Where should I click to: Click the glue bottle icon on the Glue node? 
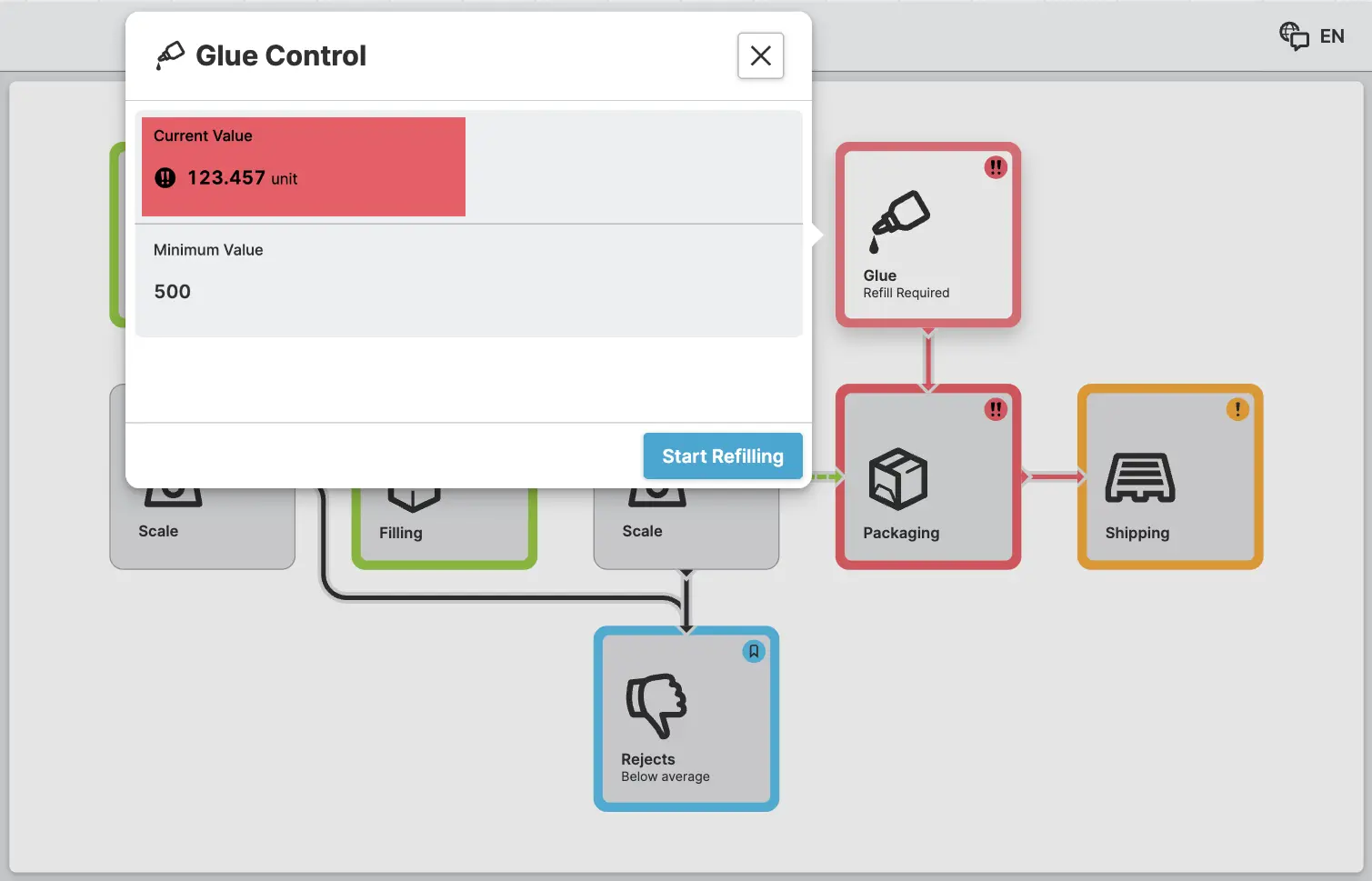click(x=899, y=219)
